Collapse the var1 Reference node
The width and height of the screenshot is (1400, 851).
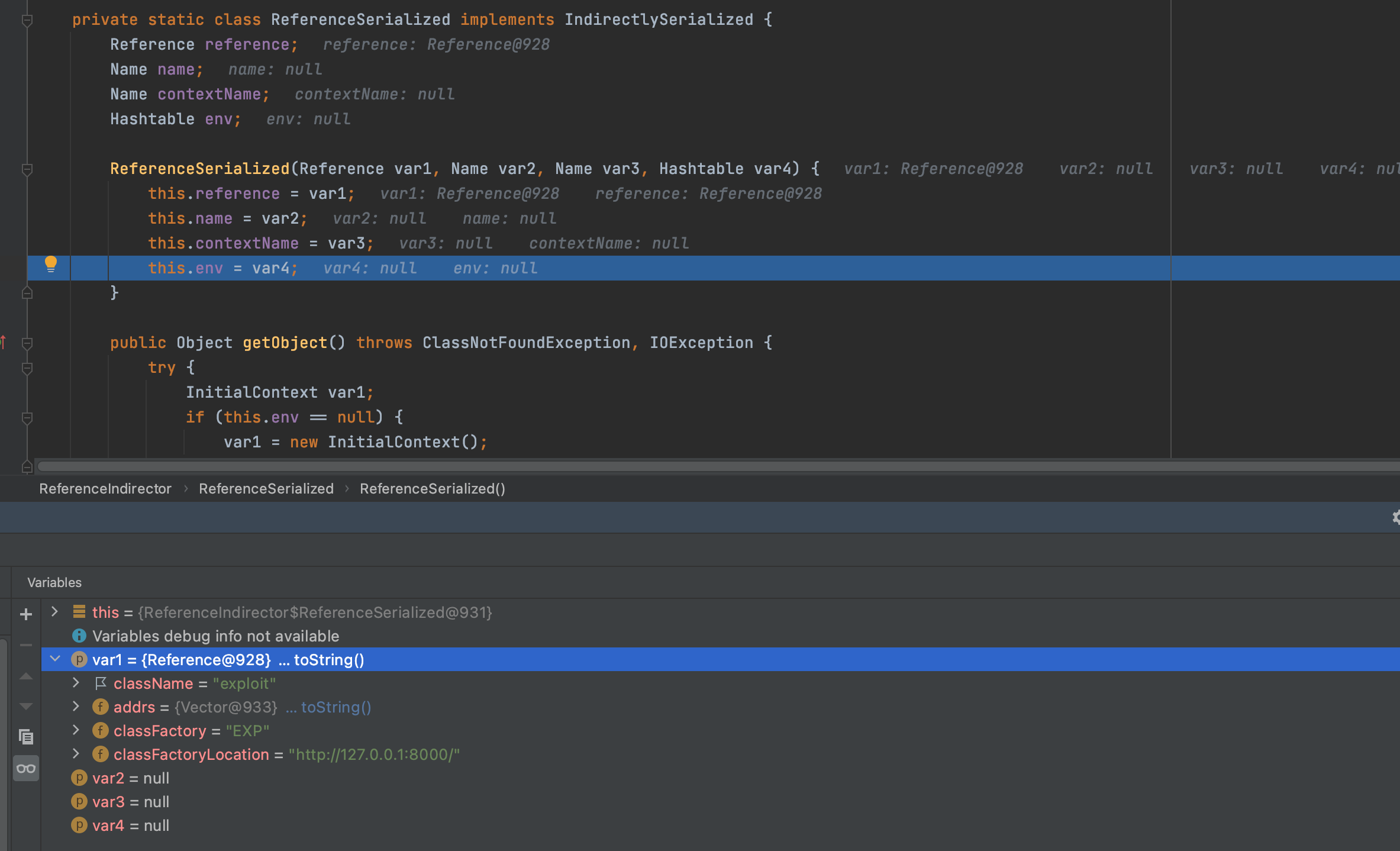(x=55, y=659)
